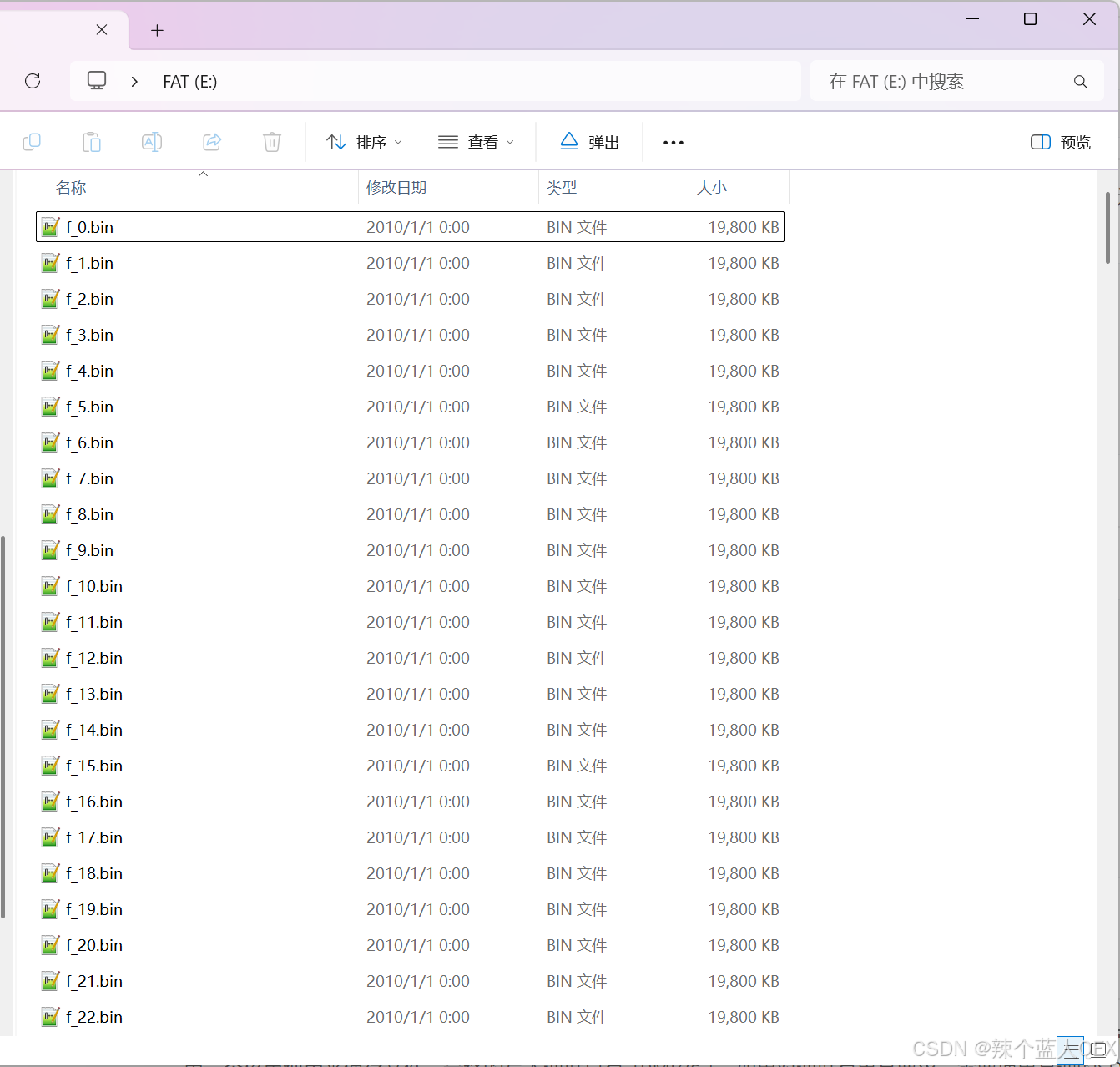The width and height of the screenshot is (1120, 1067).
Task: Select file name f_16.bin
Action: [94, 802]
